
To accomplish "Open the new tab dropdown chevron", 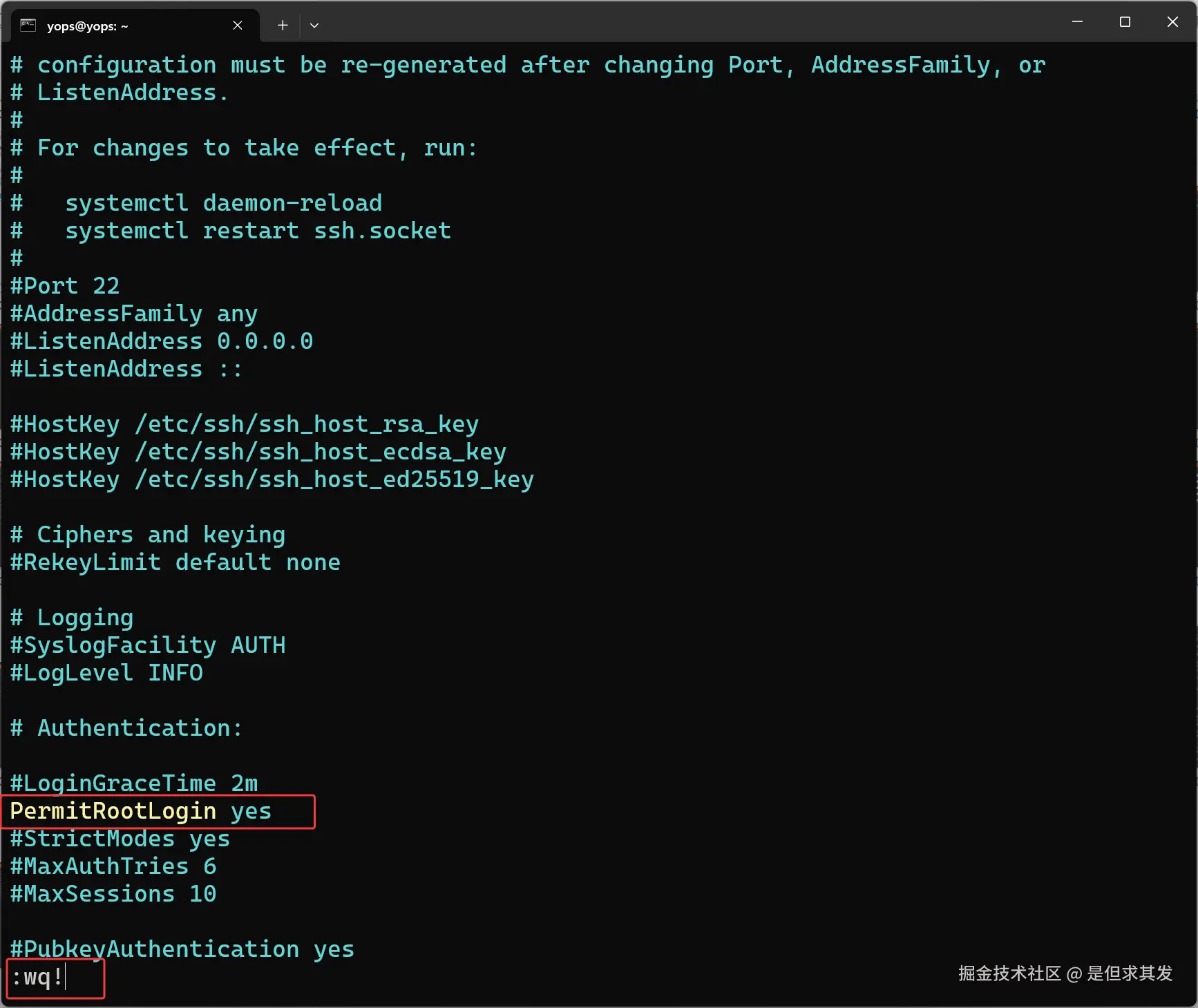I will (314, 26).
